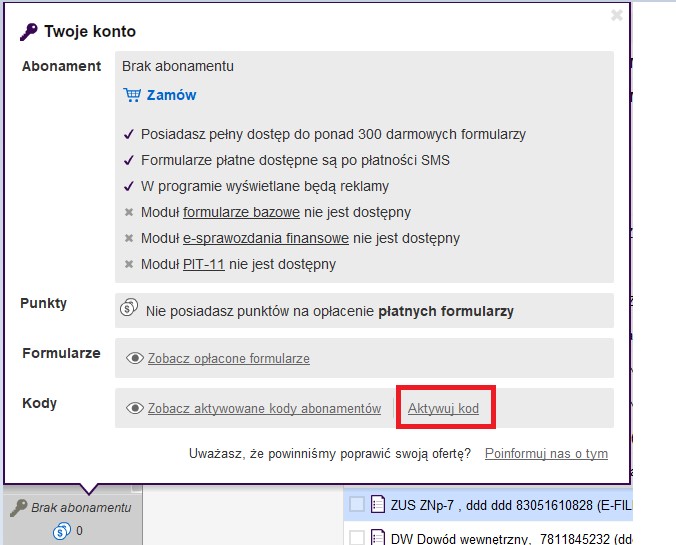
Task: Click the blue coin points icon at bottom
Action: coord(62,531)
